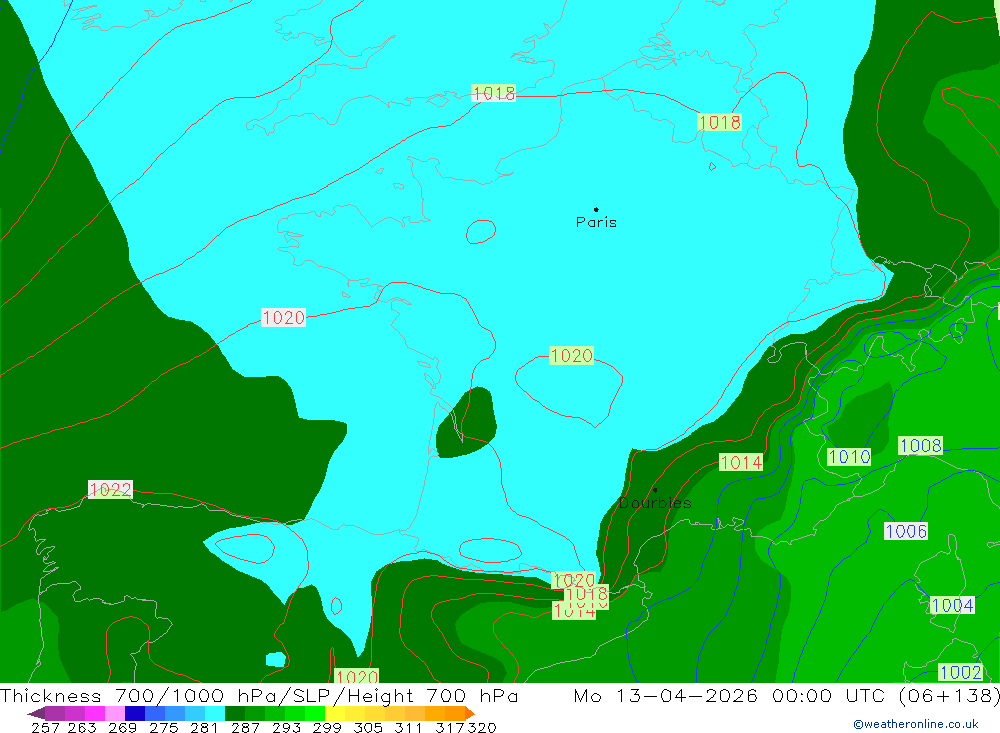Image resolution: width=1000 pixels, height=733 pixels.
Task: Click the Paris city label
Action: [596, 222]
